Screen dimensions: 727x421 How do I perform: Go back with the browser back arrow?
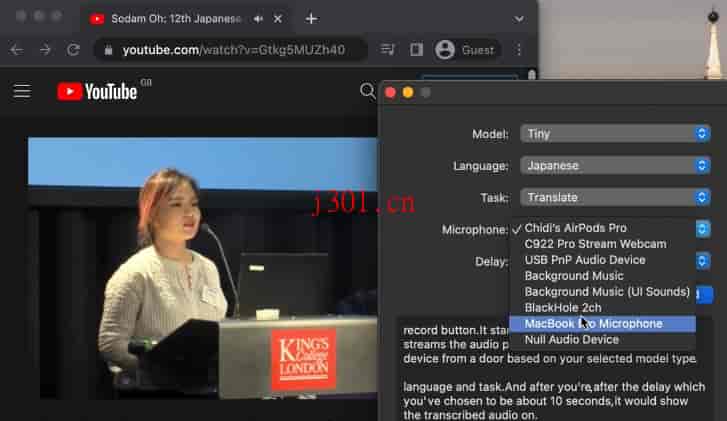(17, 50)
